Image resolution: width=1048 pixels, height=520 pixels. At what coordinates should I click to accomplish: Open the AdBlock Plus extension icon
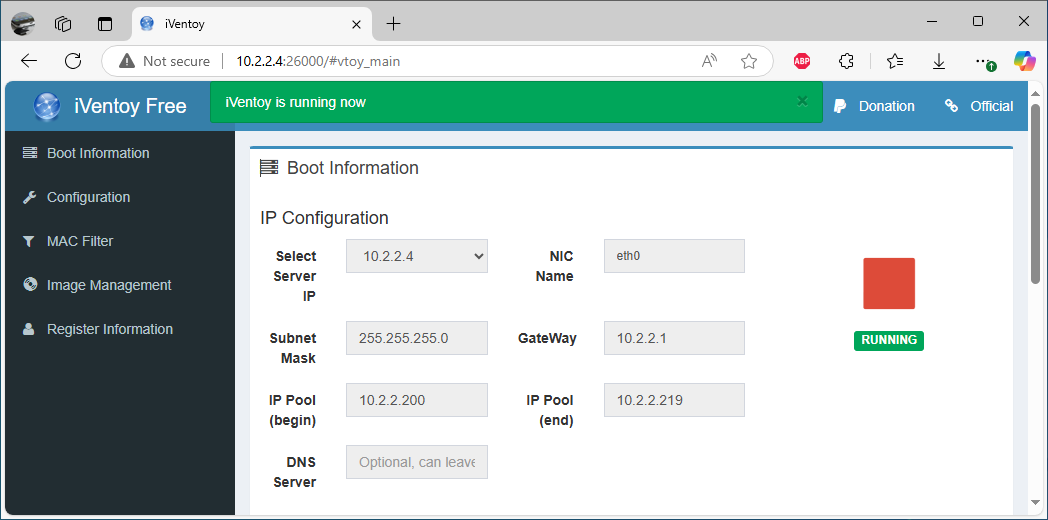click(x=802, y=61)
